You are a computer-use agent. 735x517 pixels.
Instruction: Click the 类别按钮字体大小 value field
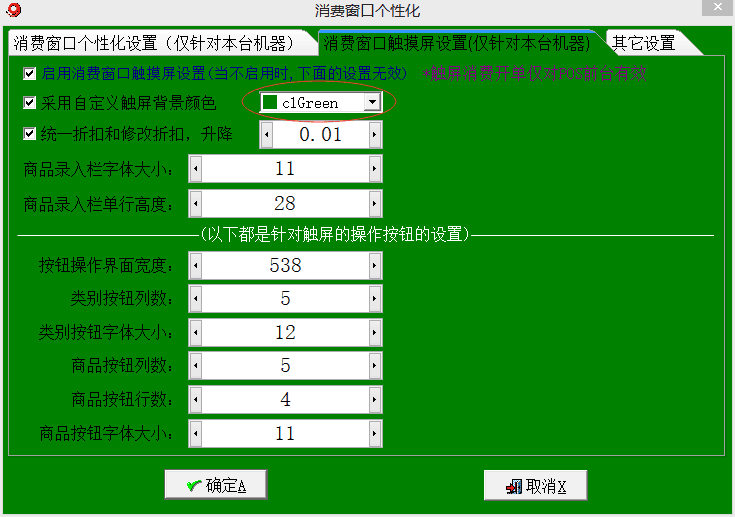pyautogui.click(x=284, y=333)
